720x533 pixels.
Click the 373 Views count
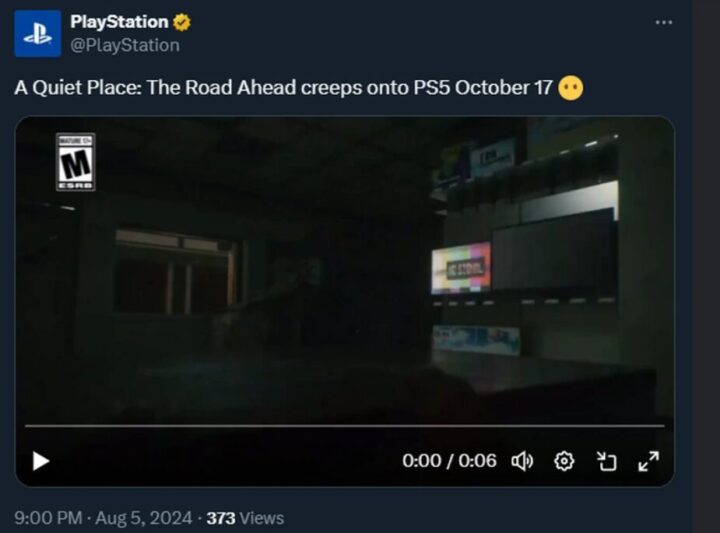pos(245,518)
